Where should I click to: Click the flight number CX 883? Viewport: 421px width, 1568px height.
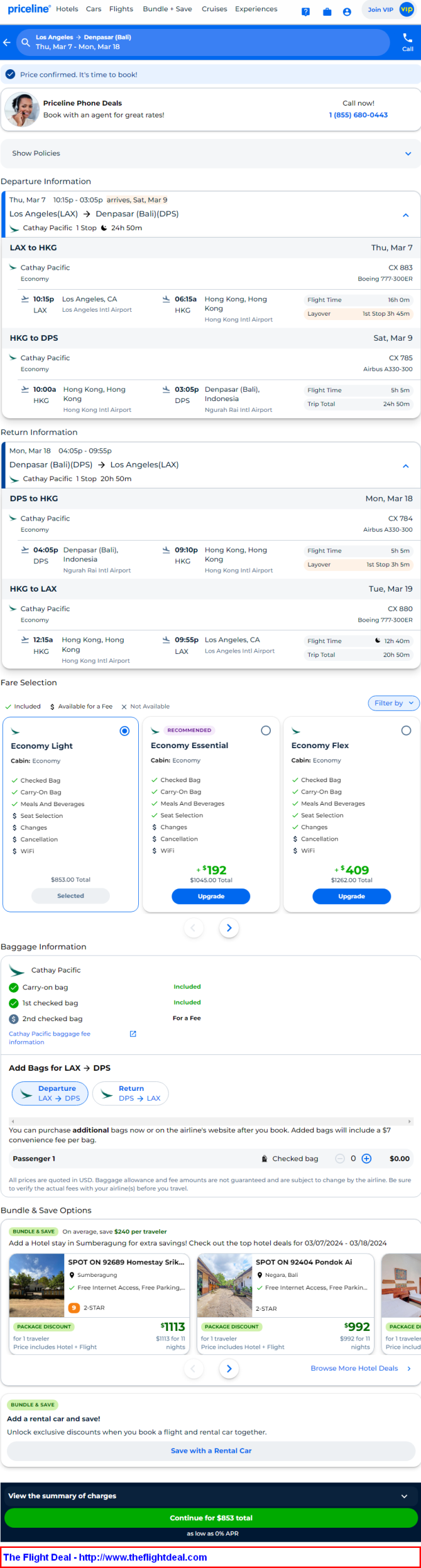click(x=400, y=268)
